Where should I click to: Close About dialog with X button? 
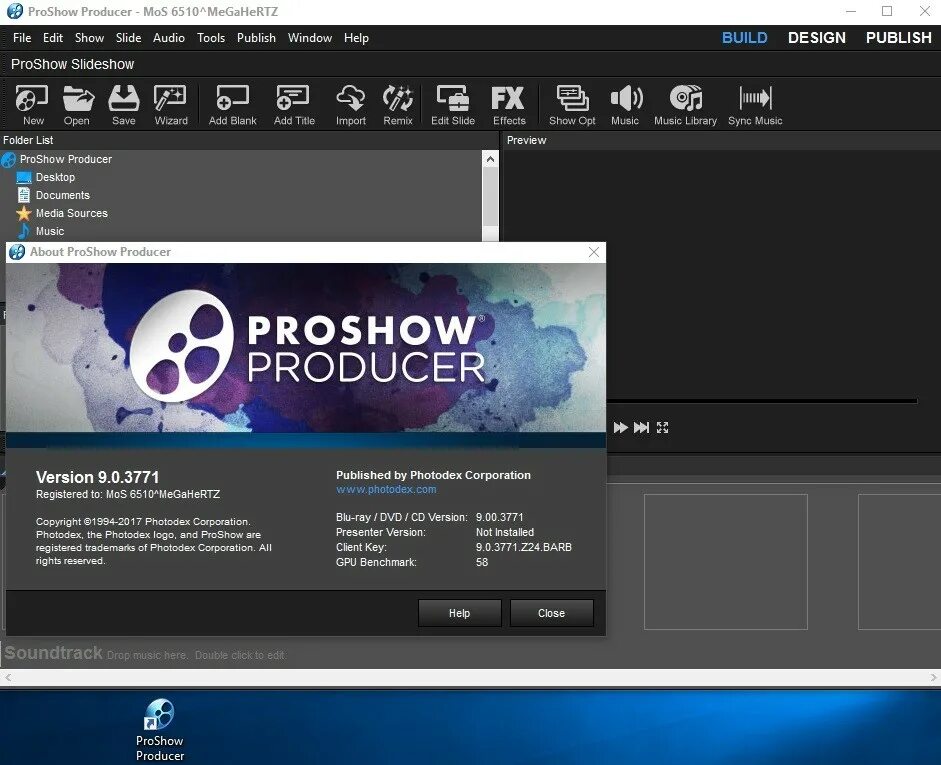594,252
